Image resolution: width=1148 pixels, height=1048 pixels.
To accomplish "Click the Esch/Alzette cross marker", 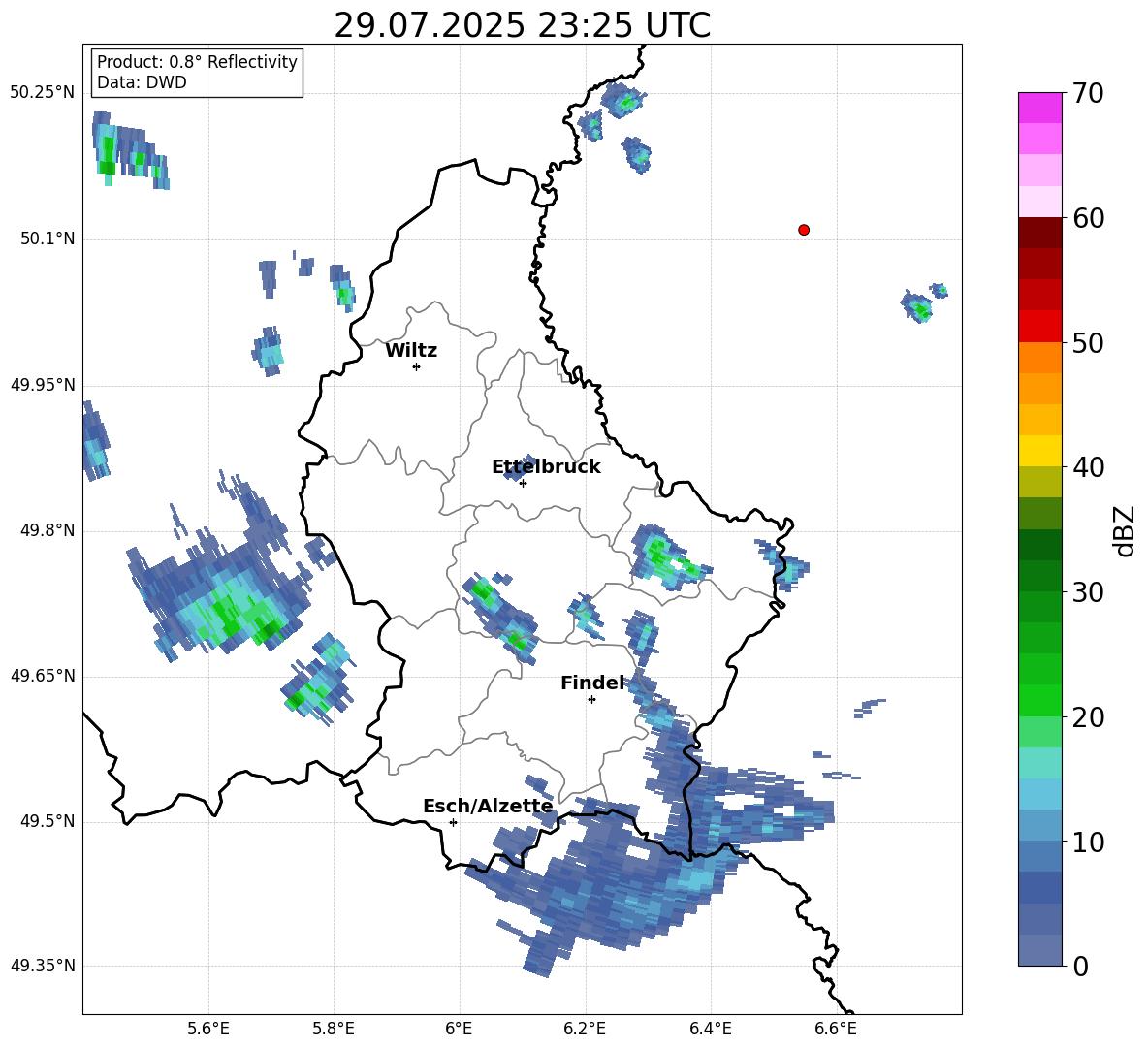I will (453, 822).
